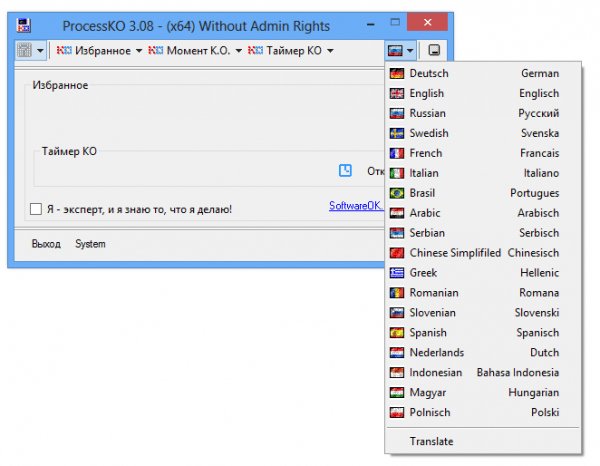Select Deutsch language entry
The image size is (600, 466).
pos(483,73)
